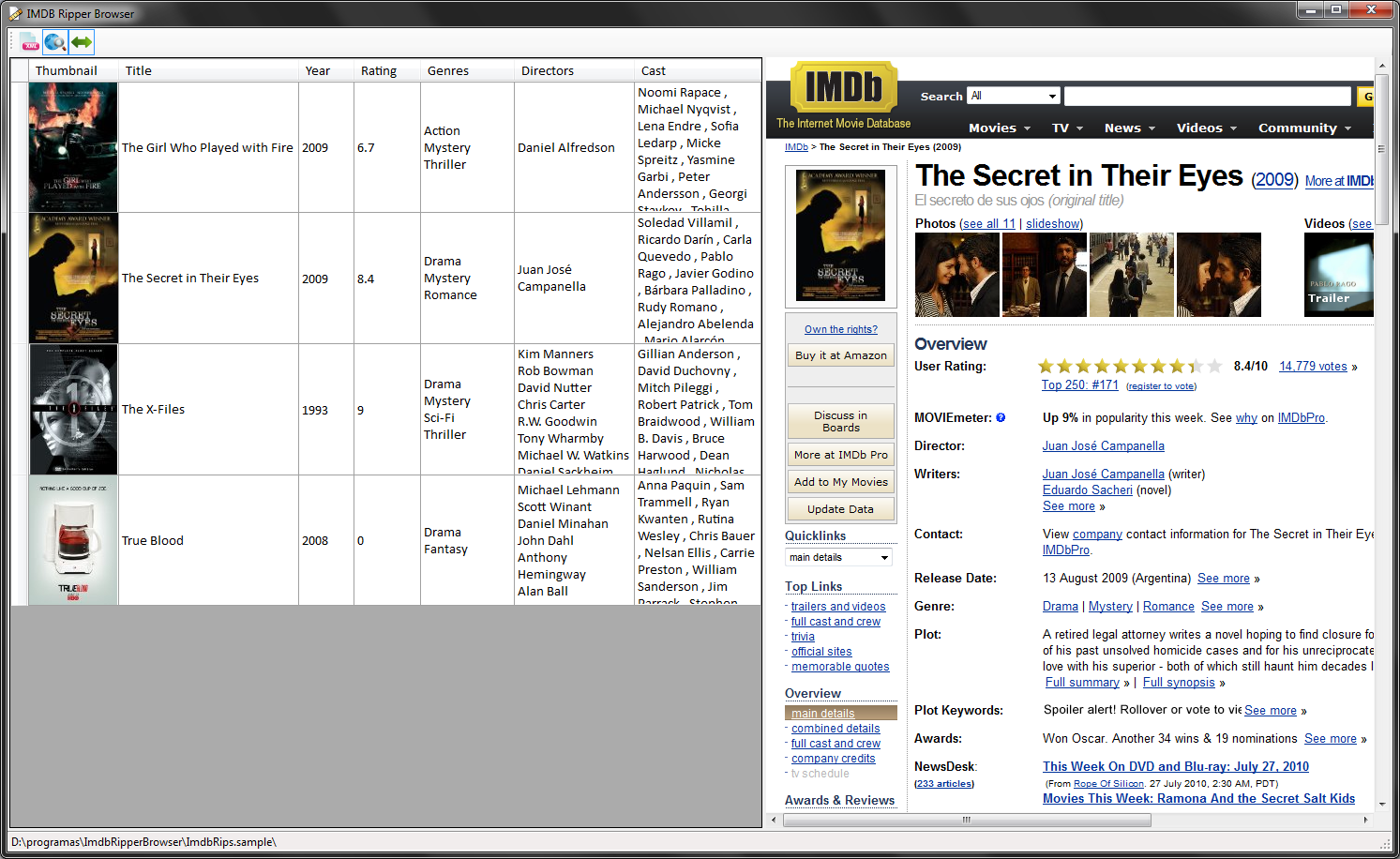Select The X-Files poster thumbnail
The width and height of the screenshot is (1400, 859).
coord(73,410)
